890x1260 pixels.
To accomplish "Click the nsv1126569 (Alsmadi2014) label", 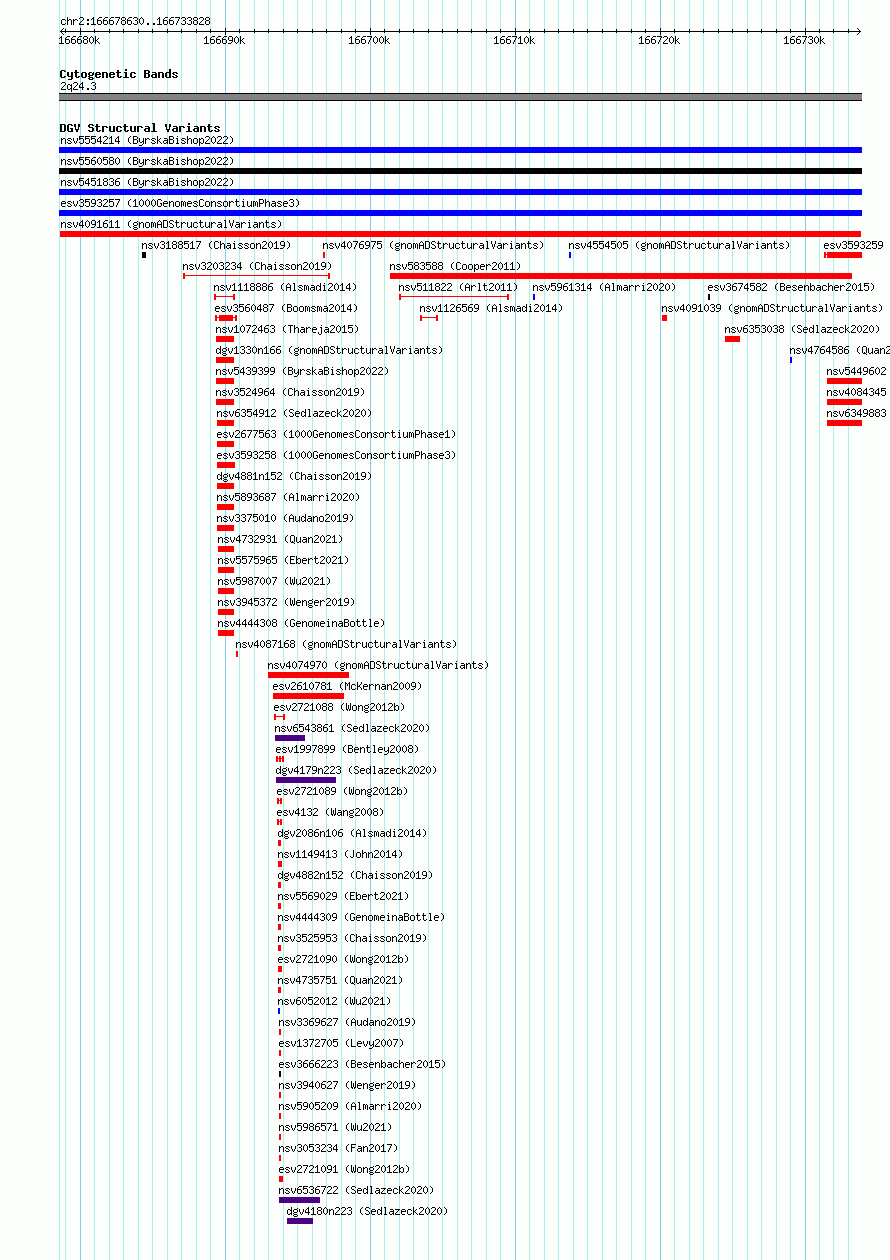I will click(491, 308).
